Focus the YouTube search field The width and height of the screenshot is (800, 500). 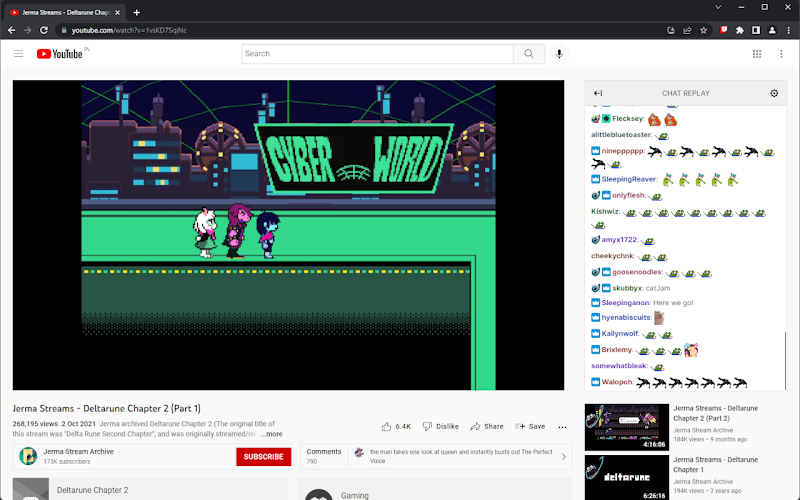pyautogui.click(x=377, y=54)
